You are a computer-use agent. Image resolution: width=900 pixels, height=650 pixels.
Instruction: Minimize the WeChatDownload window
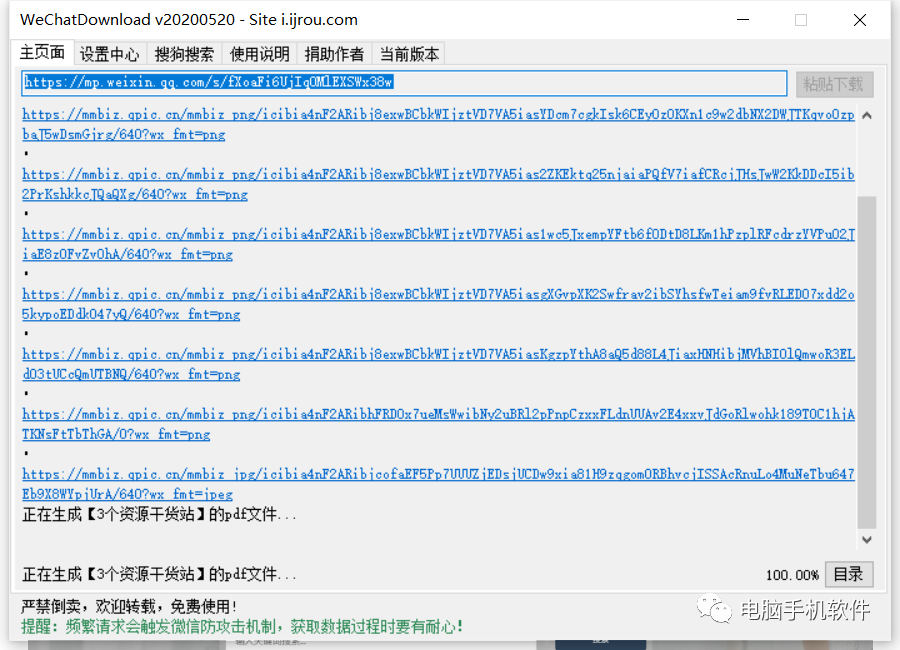tap(743, 20)
